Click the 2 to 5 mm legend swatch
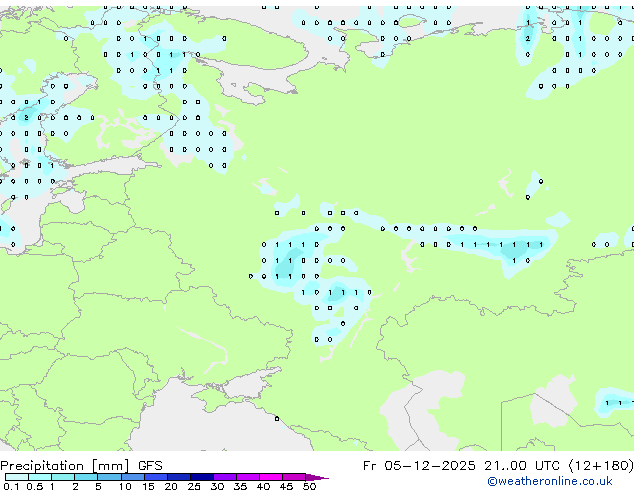634x490 pixels. (x=86, y=477)
